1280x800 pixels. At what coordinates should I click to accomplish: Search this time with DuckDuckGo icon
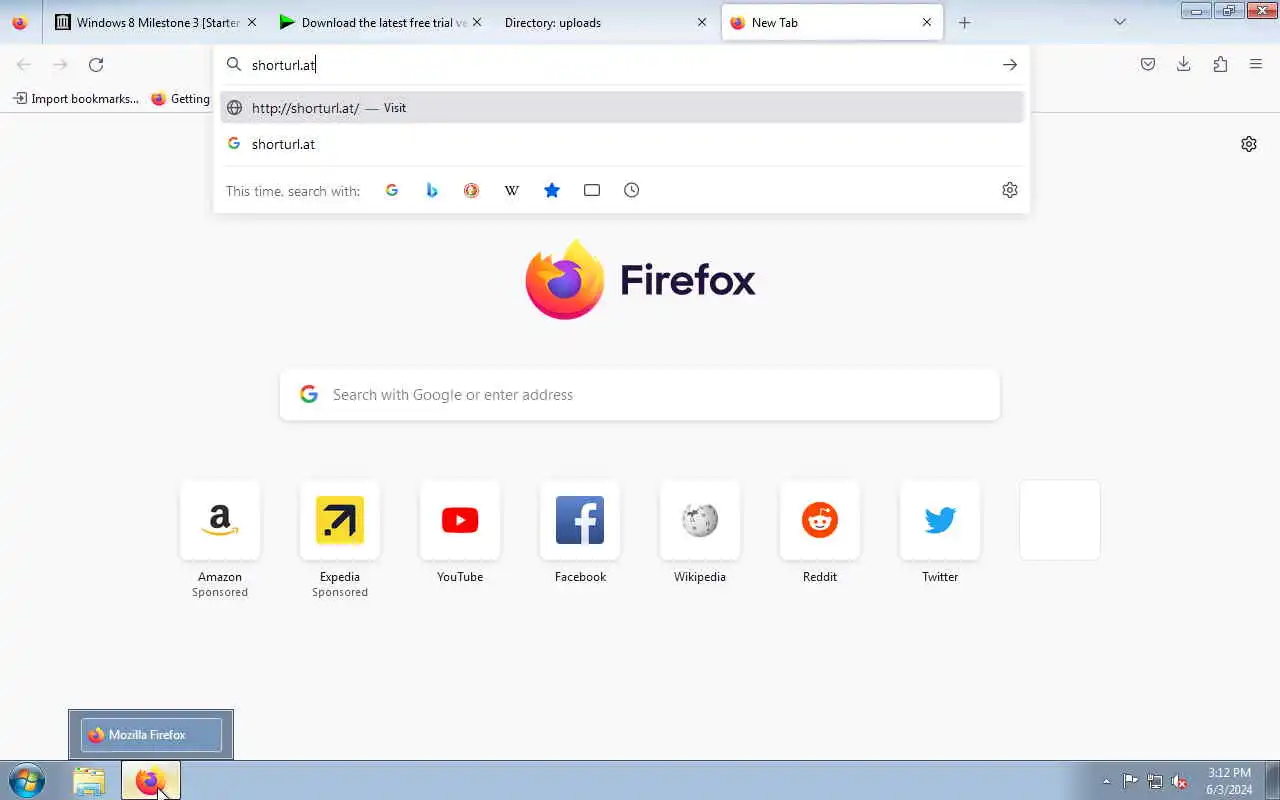tap(472, 190)
